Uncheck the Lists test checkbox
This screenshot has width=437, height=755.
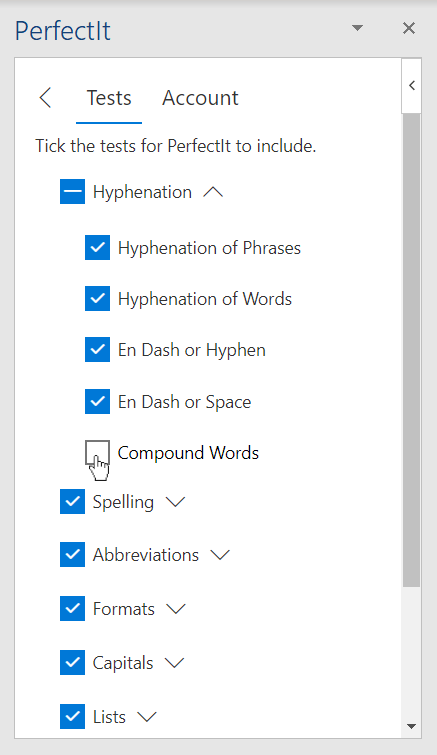(73, 716)
